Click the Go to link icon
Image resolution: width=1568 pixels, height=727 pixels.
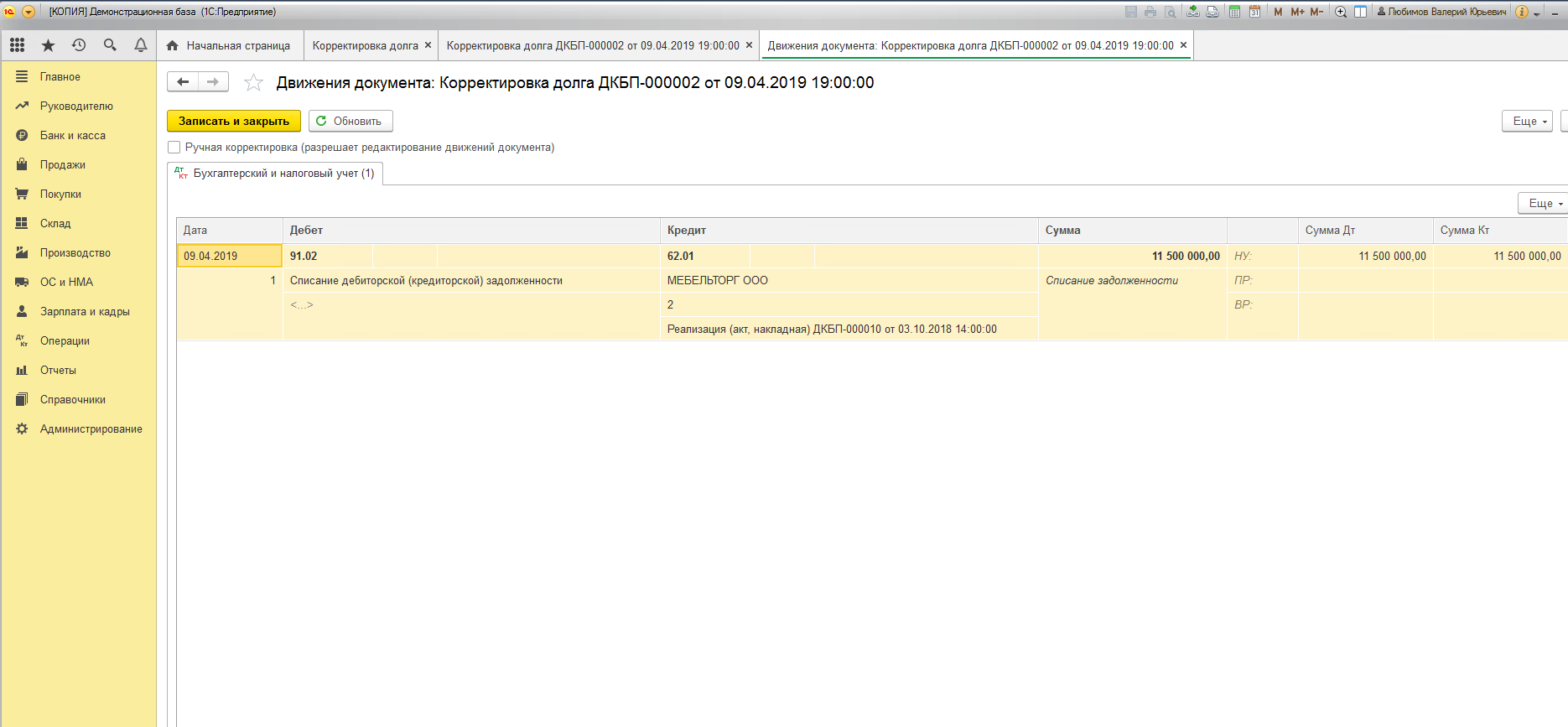pyautogui.click(x=1212, y=12)
